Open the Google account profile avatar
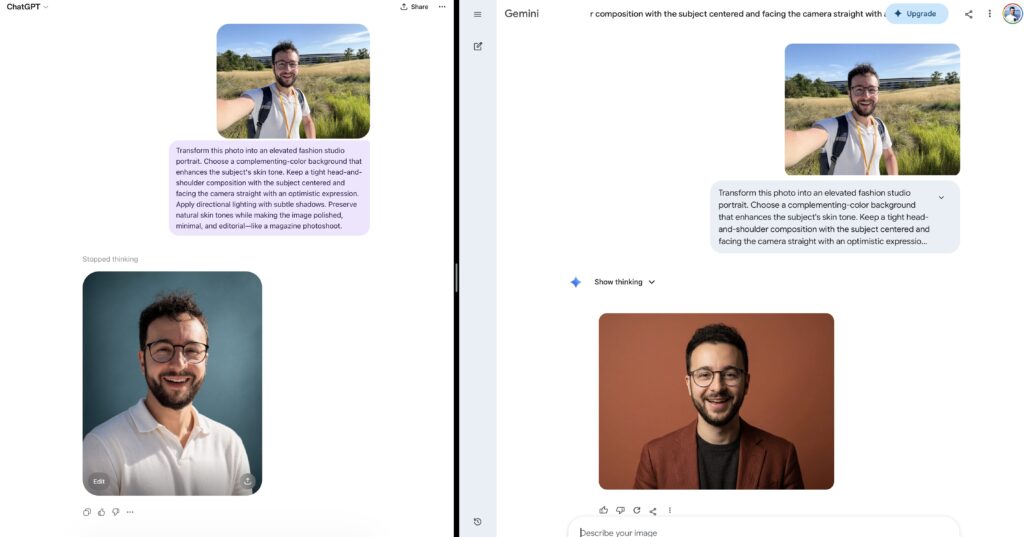 coord(1011,14)
